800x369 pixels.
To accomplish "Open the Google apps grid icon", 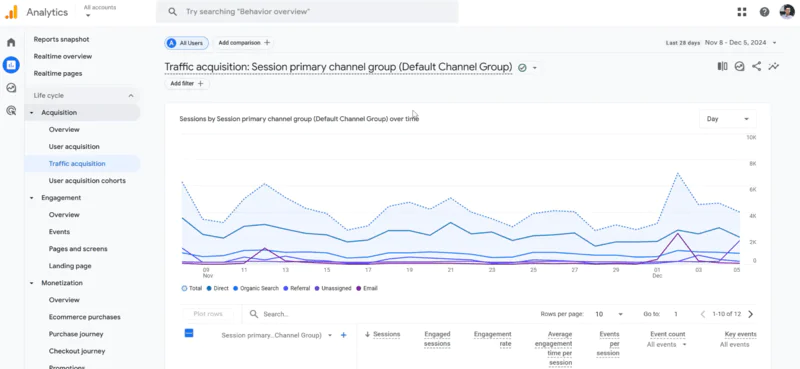I will point(742,12).
